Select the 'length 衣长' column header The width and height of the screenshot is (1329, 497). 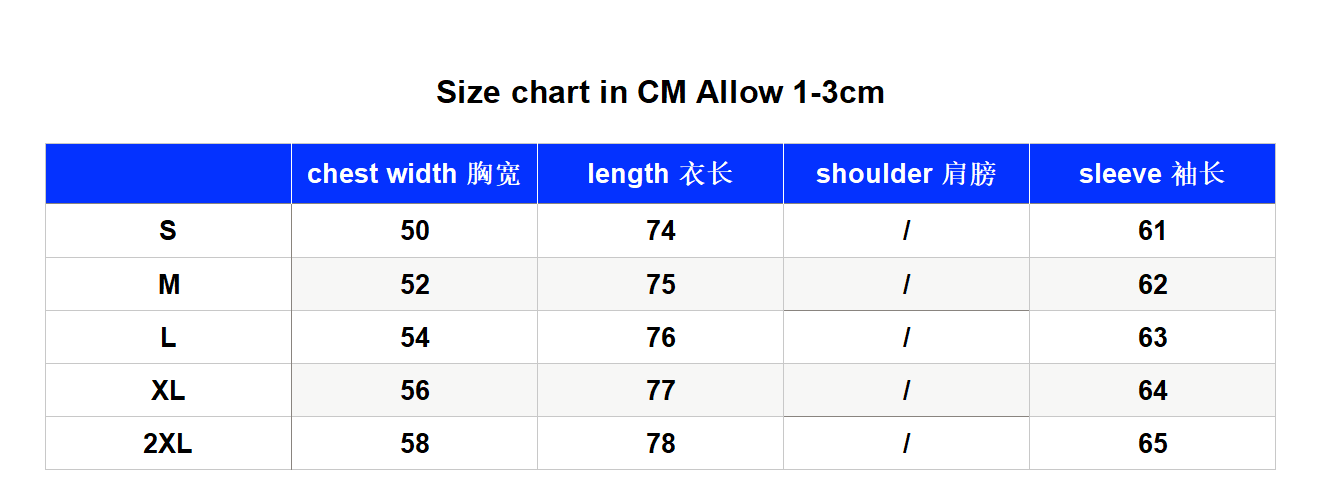[x=660, y=174]
